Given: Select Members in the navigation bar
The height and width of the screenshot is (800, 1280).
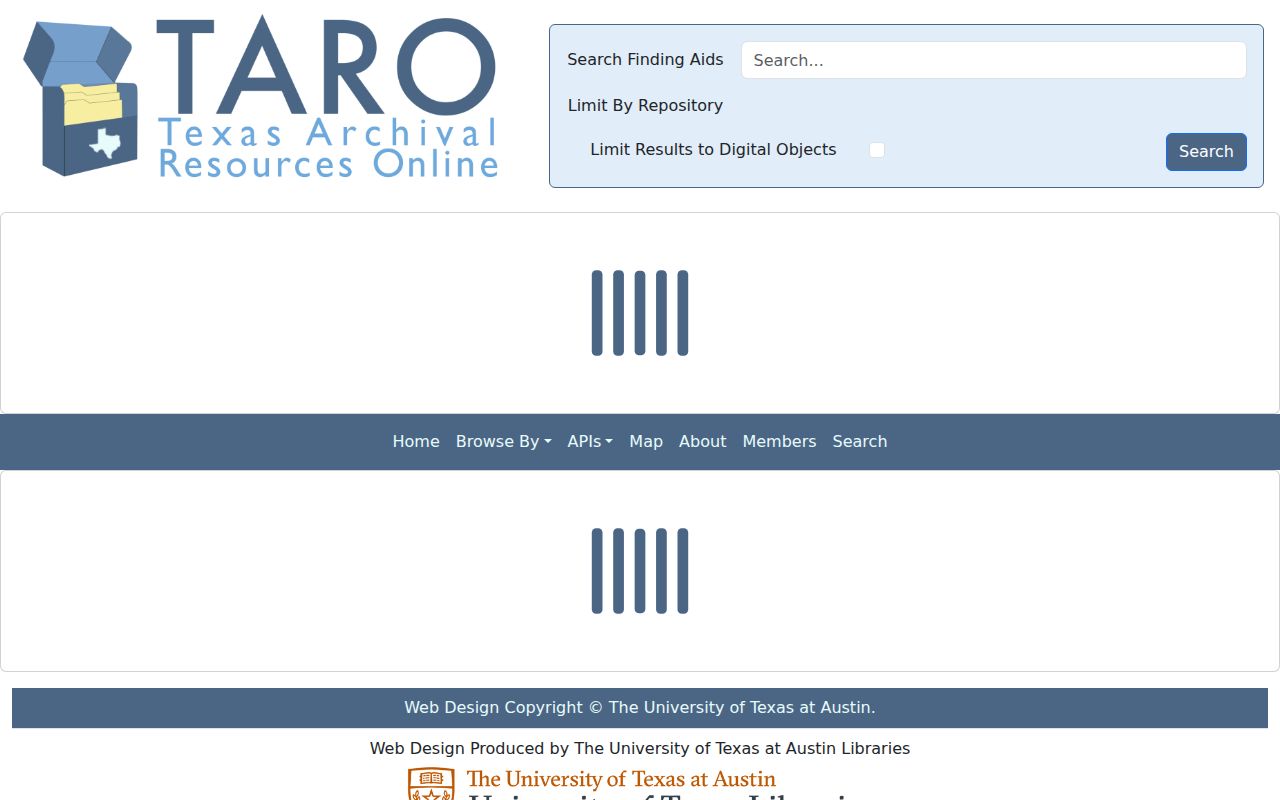Looking at the screenshot, I should tap(779, 441).
